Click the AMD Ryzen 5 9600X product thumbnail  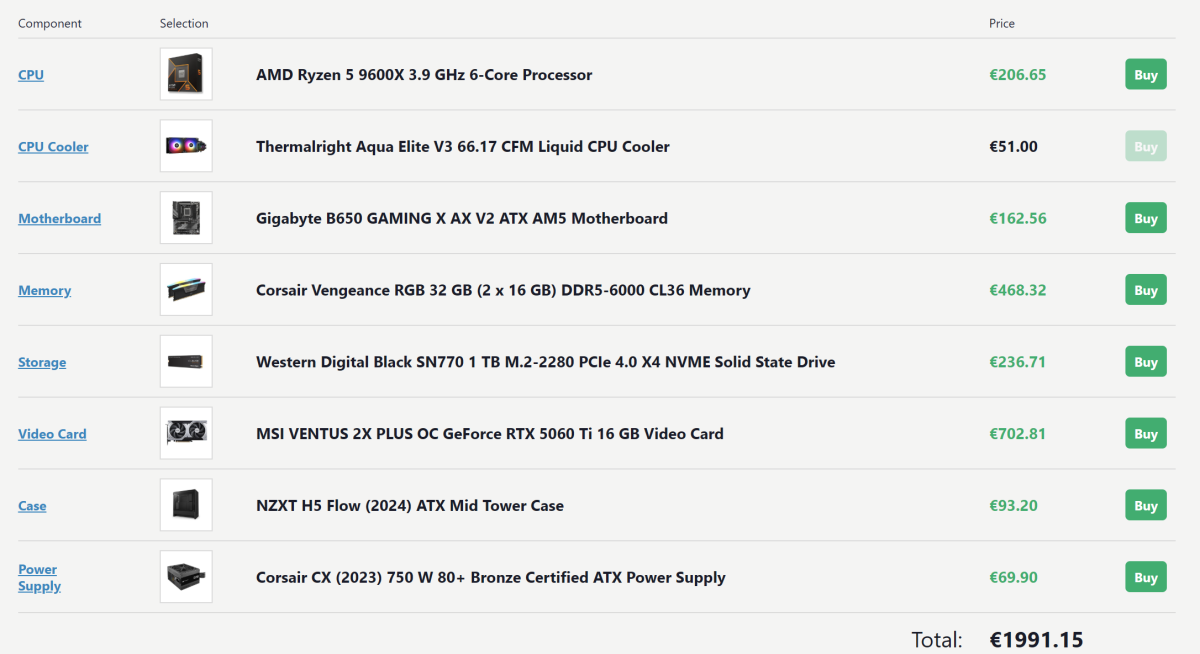point(186,74)
